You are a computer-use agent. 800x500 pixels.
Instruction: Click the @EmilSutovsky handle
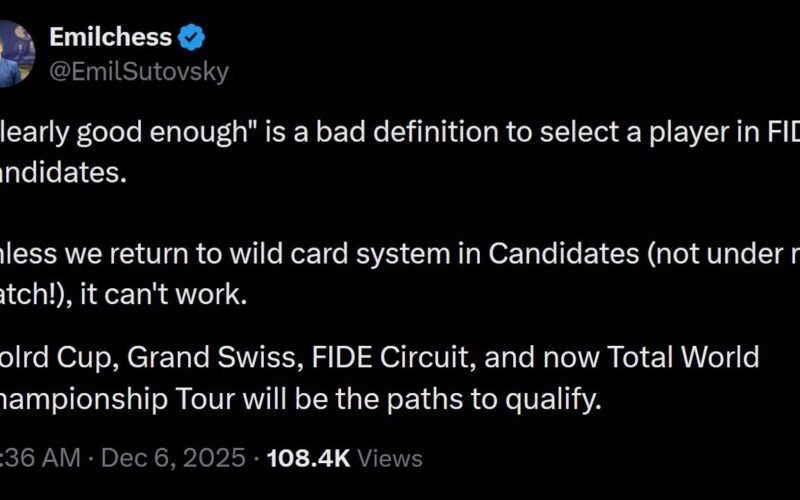pyautogui.click(x=138, y=71)
